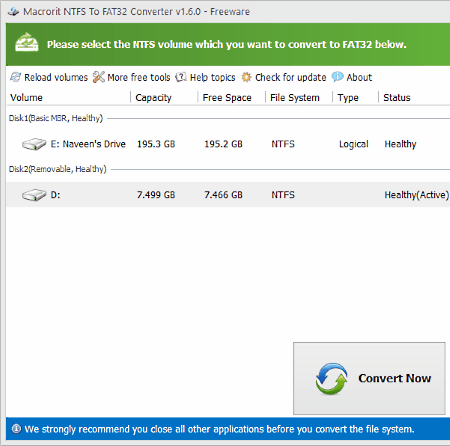450x446 pixels.
Task: Click the drive icon next to E: Naveen's Drive
Action: point(34,144)
